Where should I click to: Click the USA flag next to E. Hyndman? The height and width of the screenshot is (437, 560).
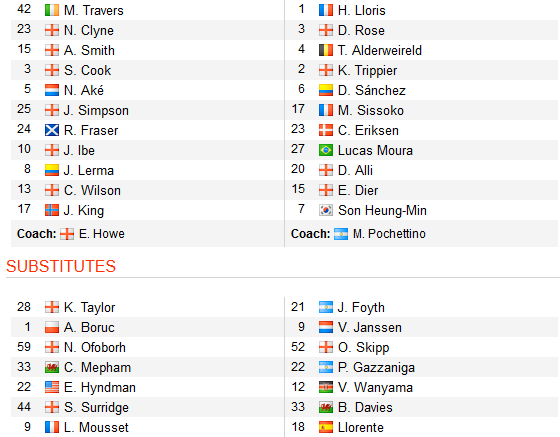point(52,387)
